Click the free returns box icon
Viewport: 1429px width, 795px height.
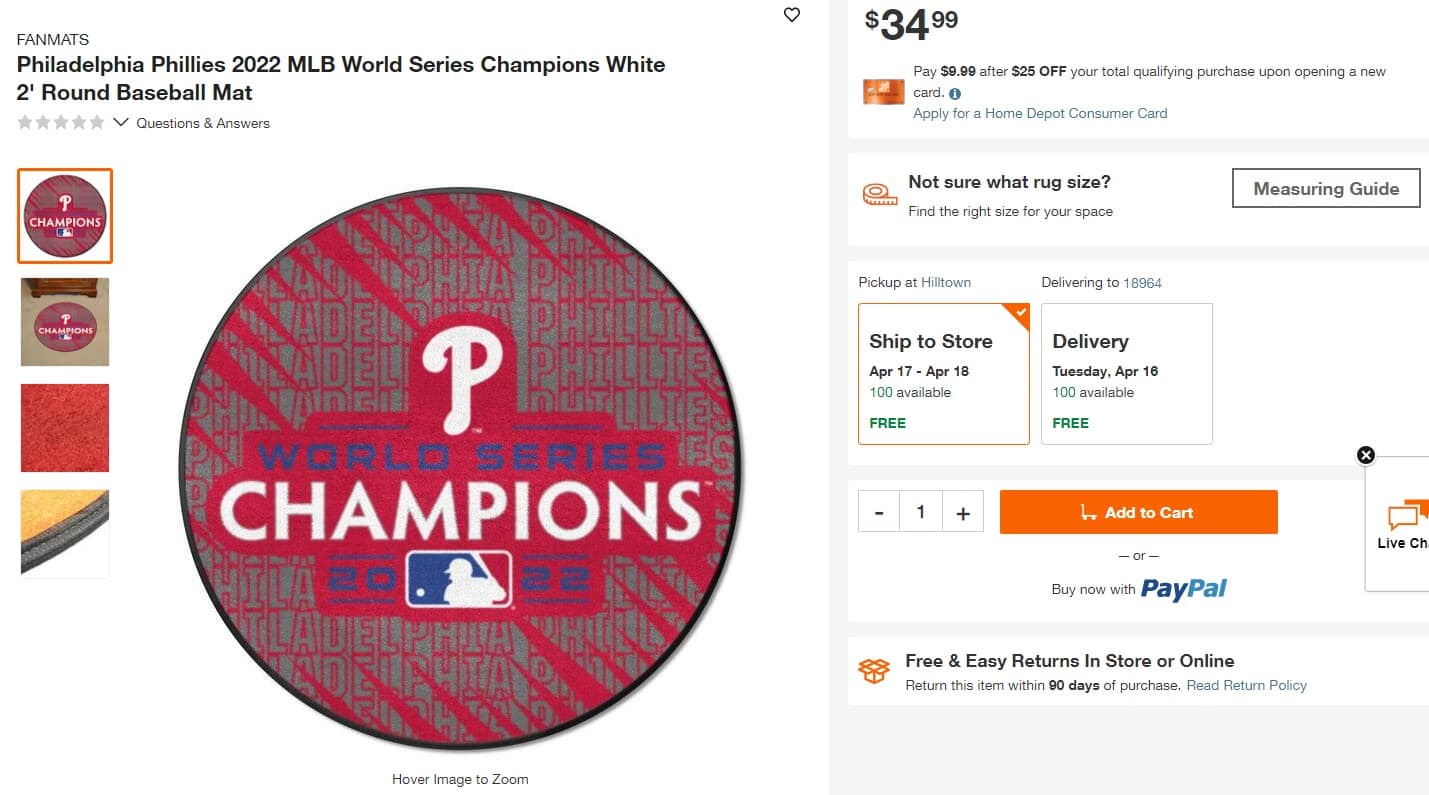coord(874,671)
